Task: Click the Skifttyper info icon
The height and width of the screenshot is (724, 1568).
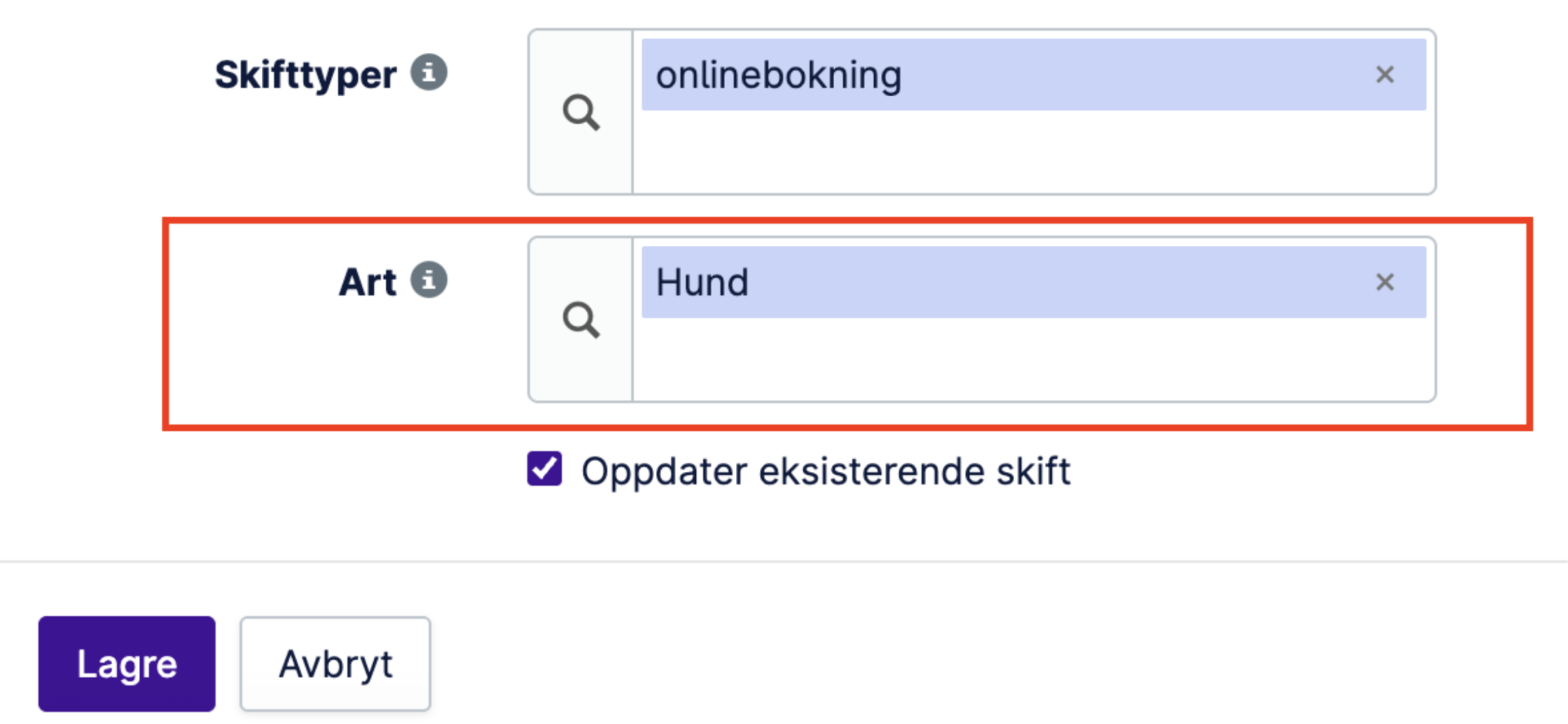Action: (429, 72)
